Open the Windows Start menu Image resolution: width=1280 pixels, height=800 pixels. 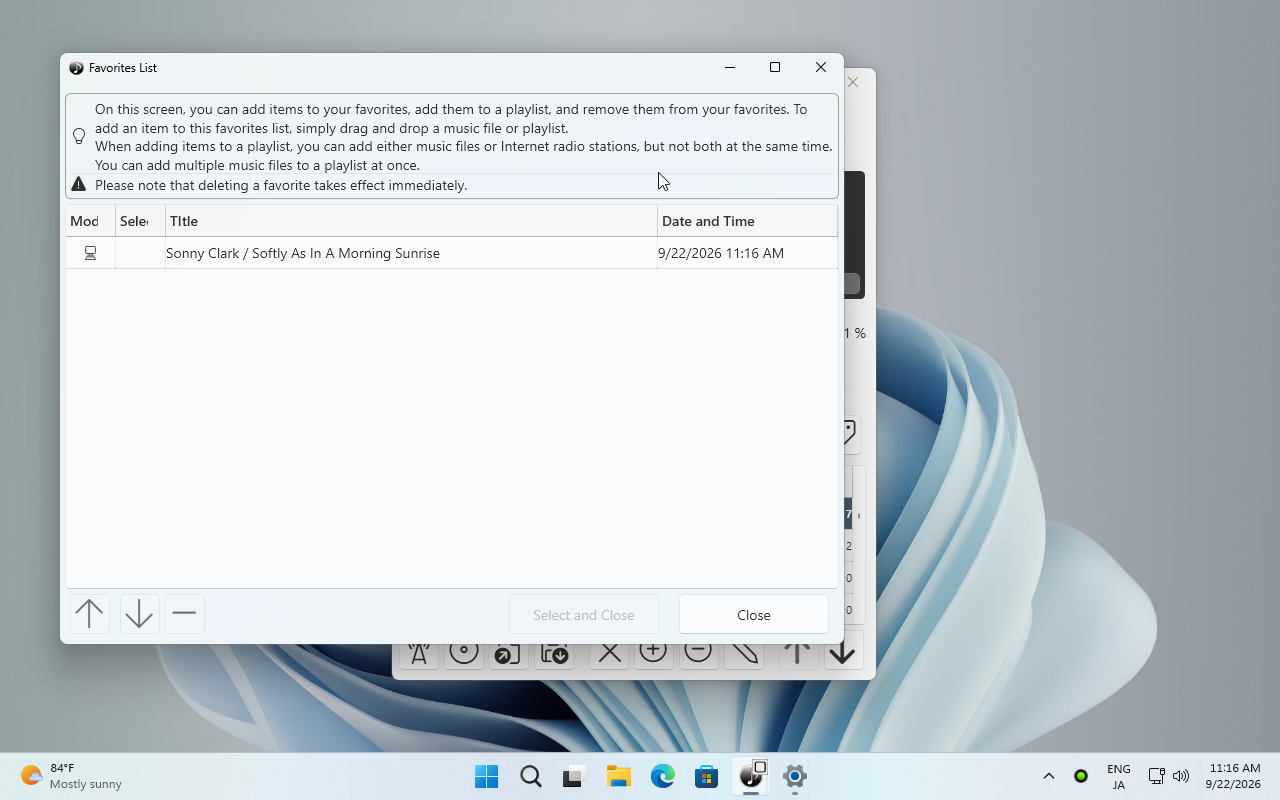click(x=487, y=776)
